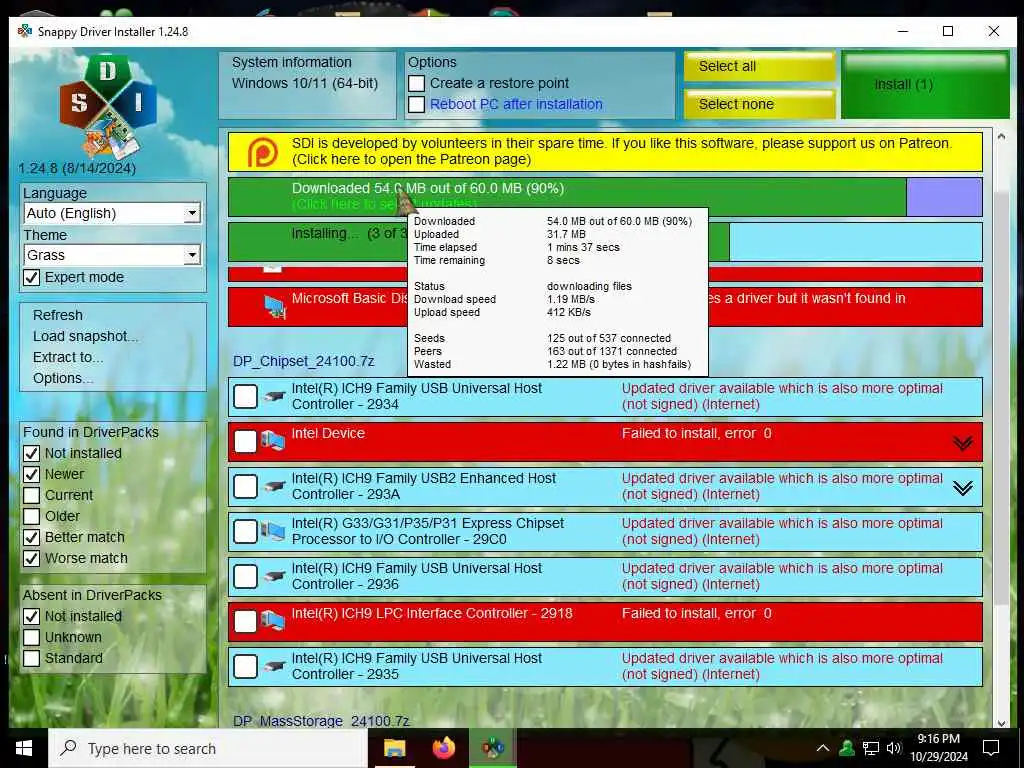The image size is (1024, 768).
Task: Open the notification center icon
Action: point(991,748)
